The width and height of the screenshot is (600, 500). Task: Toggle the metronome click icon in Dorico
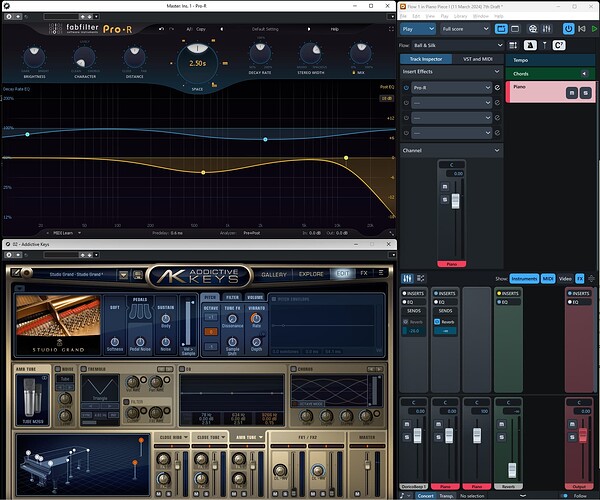click(530, 45)
